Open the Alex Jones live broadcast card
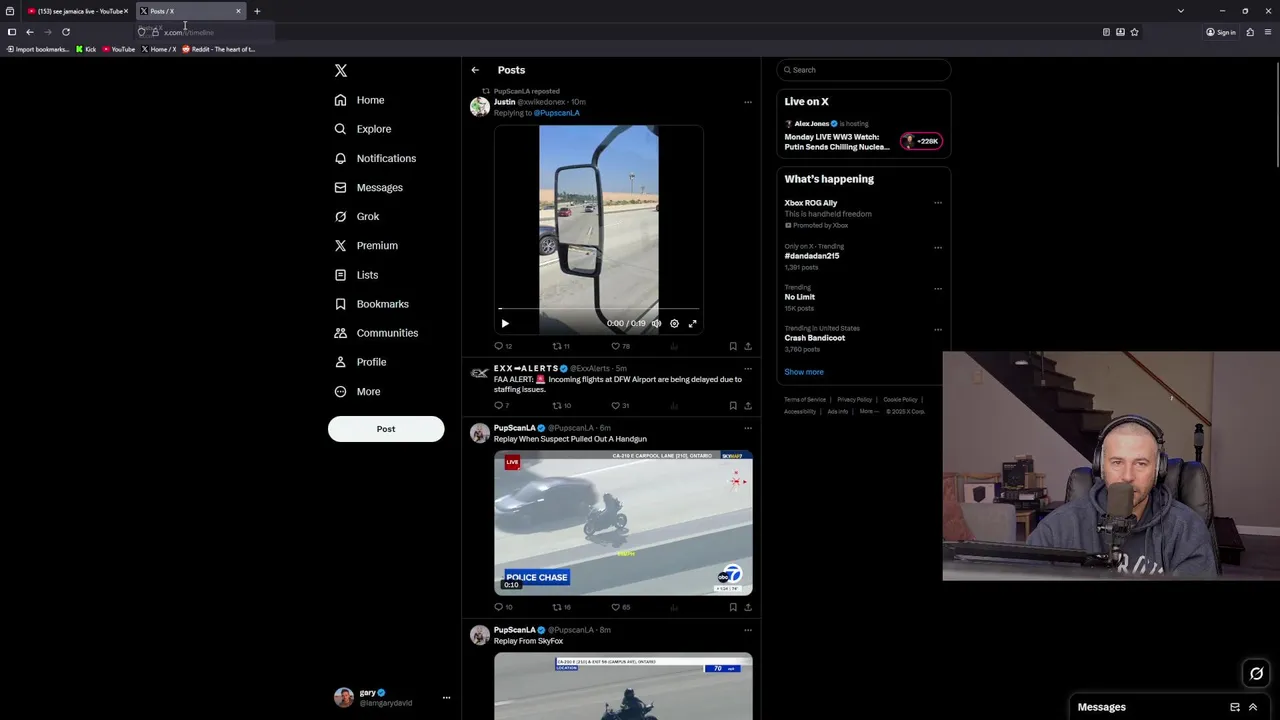The width and height of the screenshot is (1280, 720). [x=864, y=136]
